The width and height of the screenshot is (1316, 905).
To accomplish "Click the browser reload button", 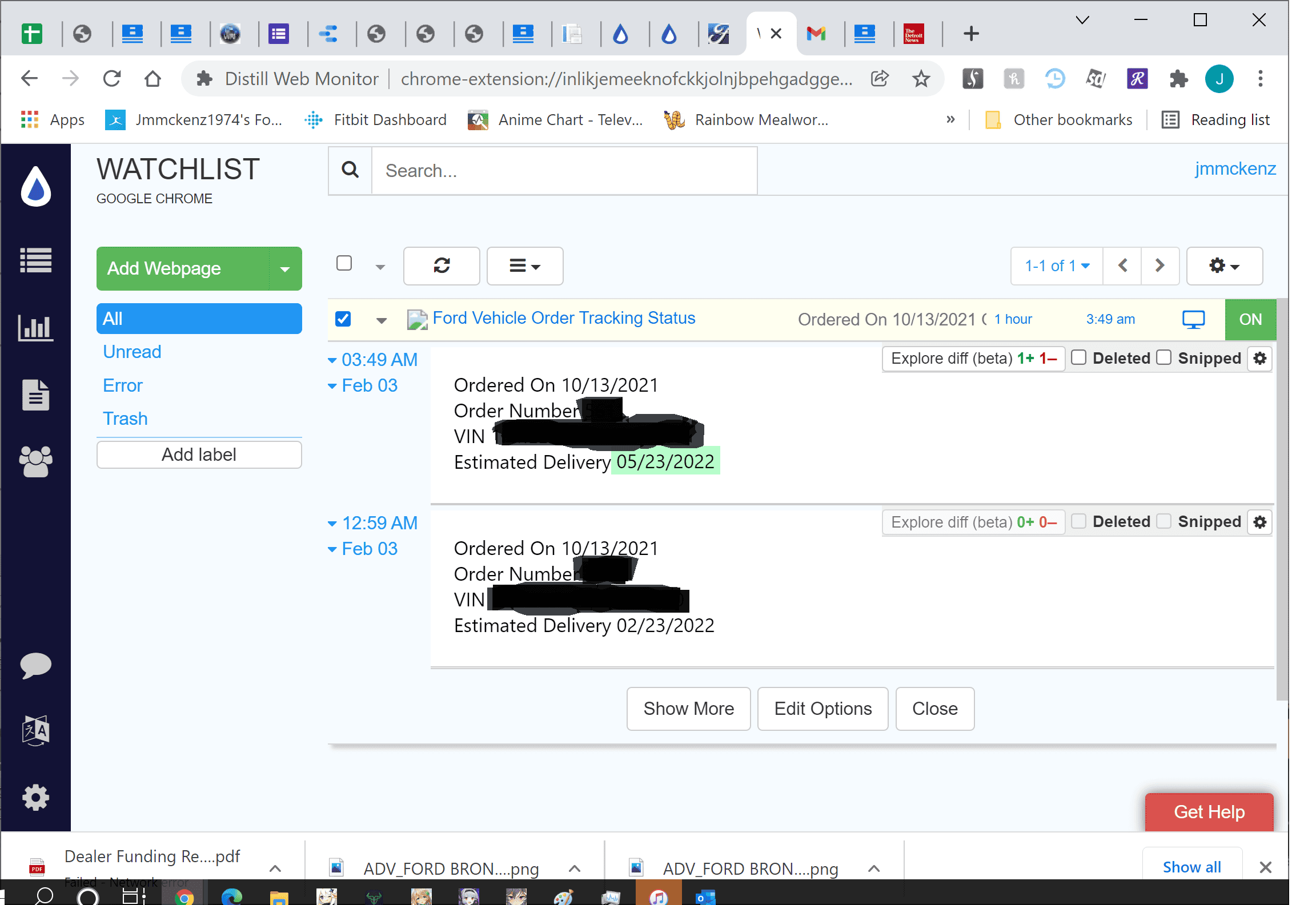I will click(112, 78).
